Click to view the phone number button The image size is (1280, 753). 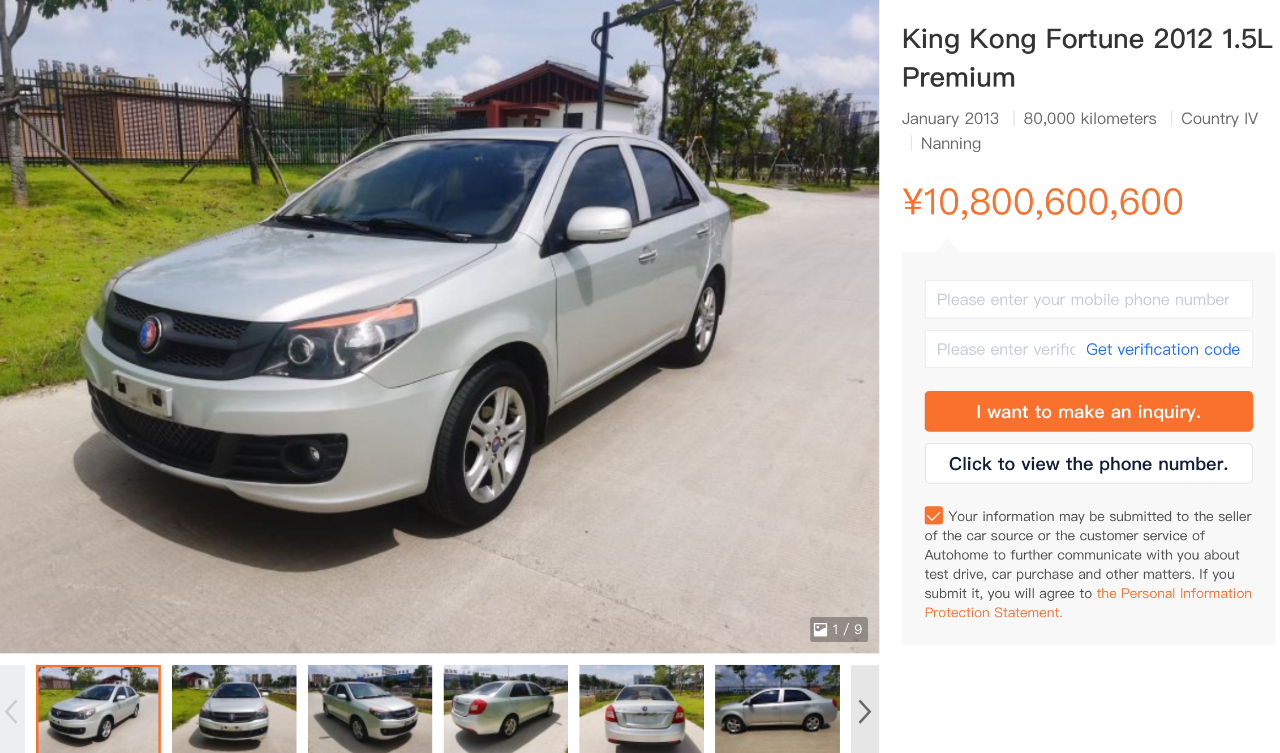pos(1088,463)
